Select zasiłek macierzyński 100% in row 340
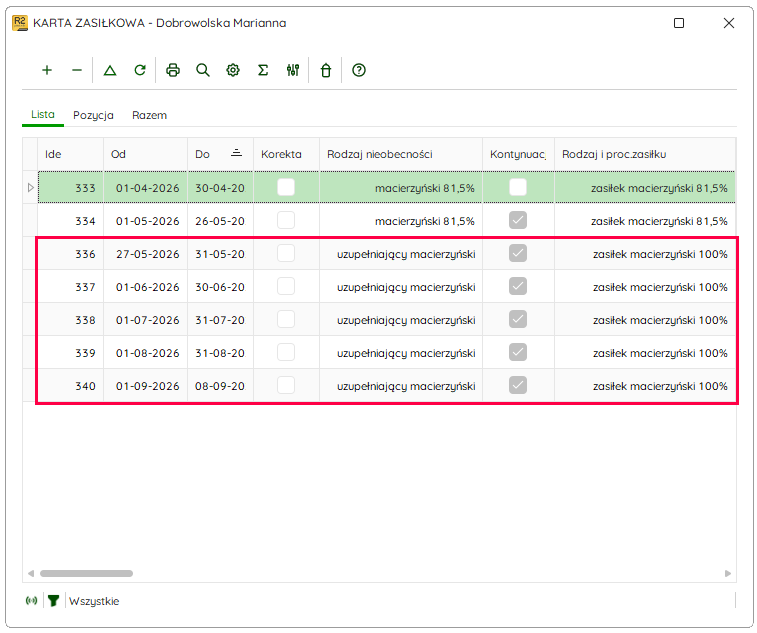 point(645,386)
